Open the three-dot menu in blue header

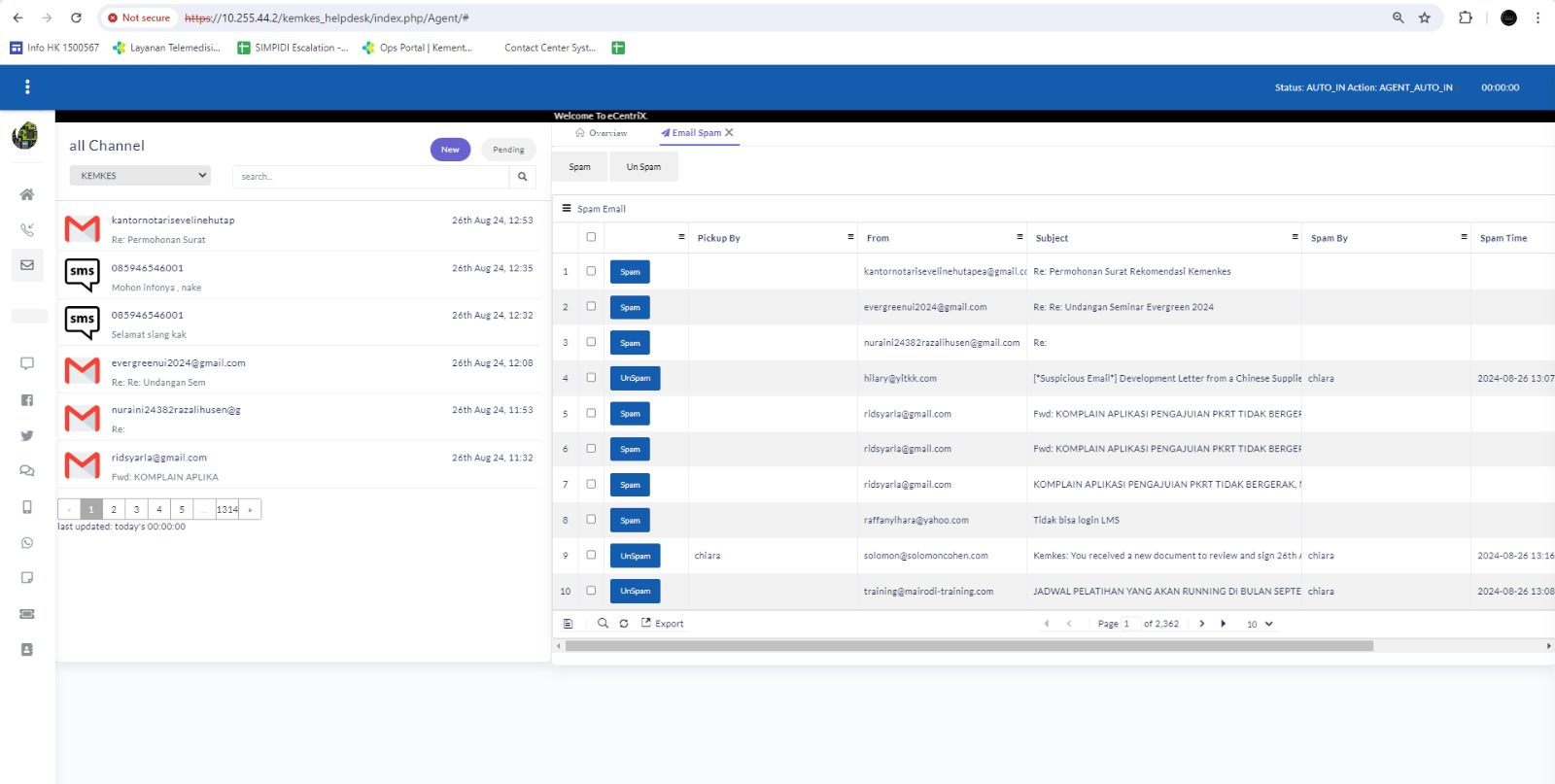(27, 87)
